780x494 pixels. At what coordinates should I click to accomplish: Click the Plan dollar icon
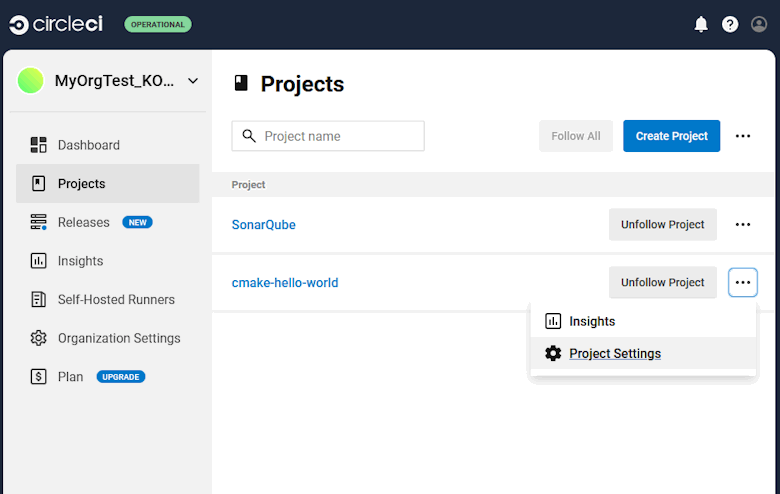39,377
